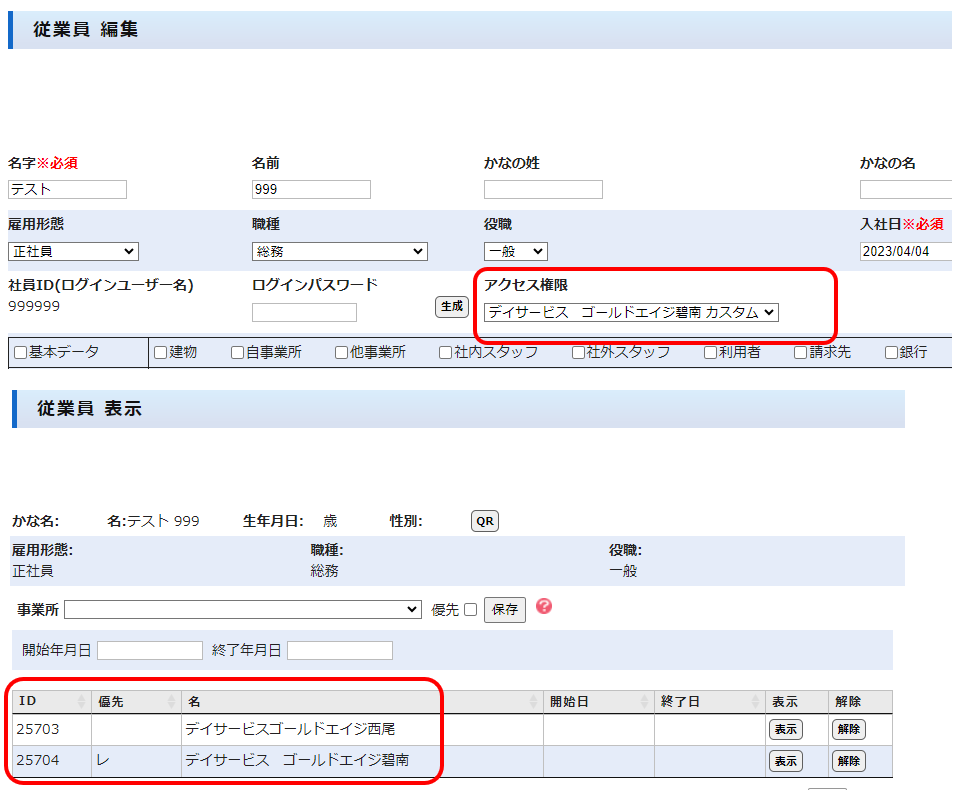Expand the 職種 dropdown showing 総務
The height and width of the screenshot is (801, 963).
pyautogui.click(x=339, y=251)
